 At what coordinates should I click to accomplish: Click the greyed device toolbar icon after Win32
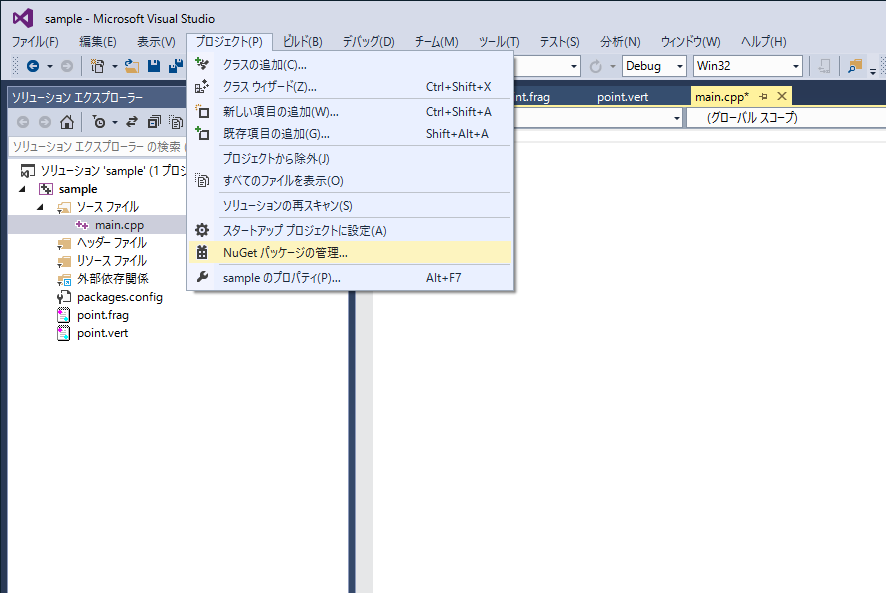(x=824, y=66)
